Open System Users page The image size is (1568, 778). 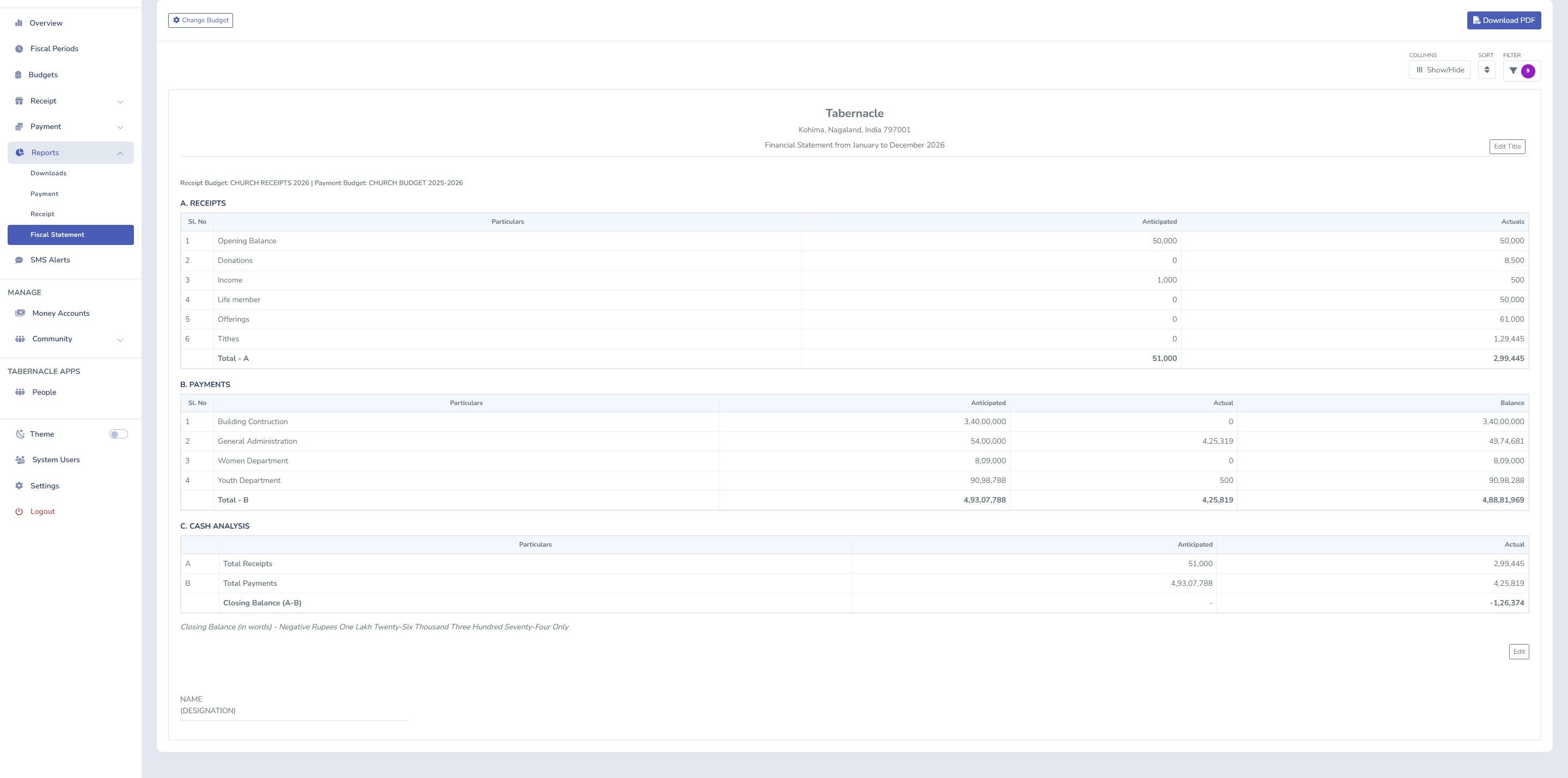[56, 460]
